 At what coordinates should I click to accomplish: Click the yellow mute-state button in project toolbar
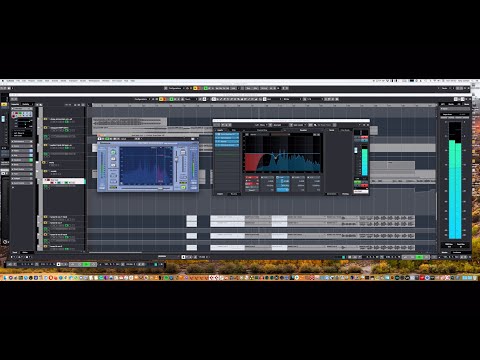162,99
